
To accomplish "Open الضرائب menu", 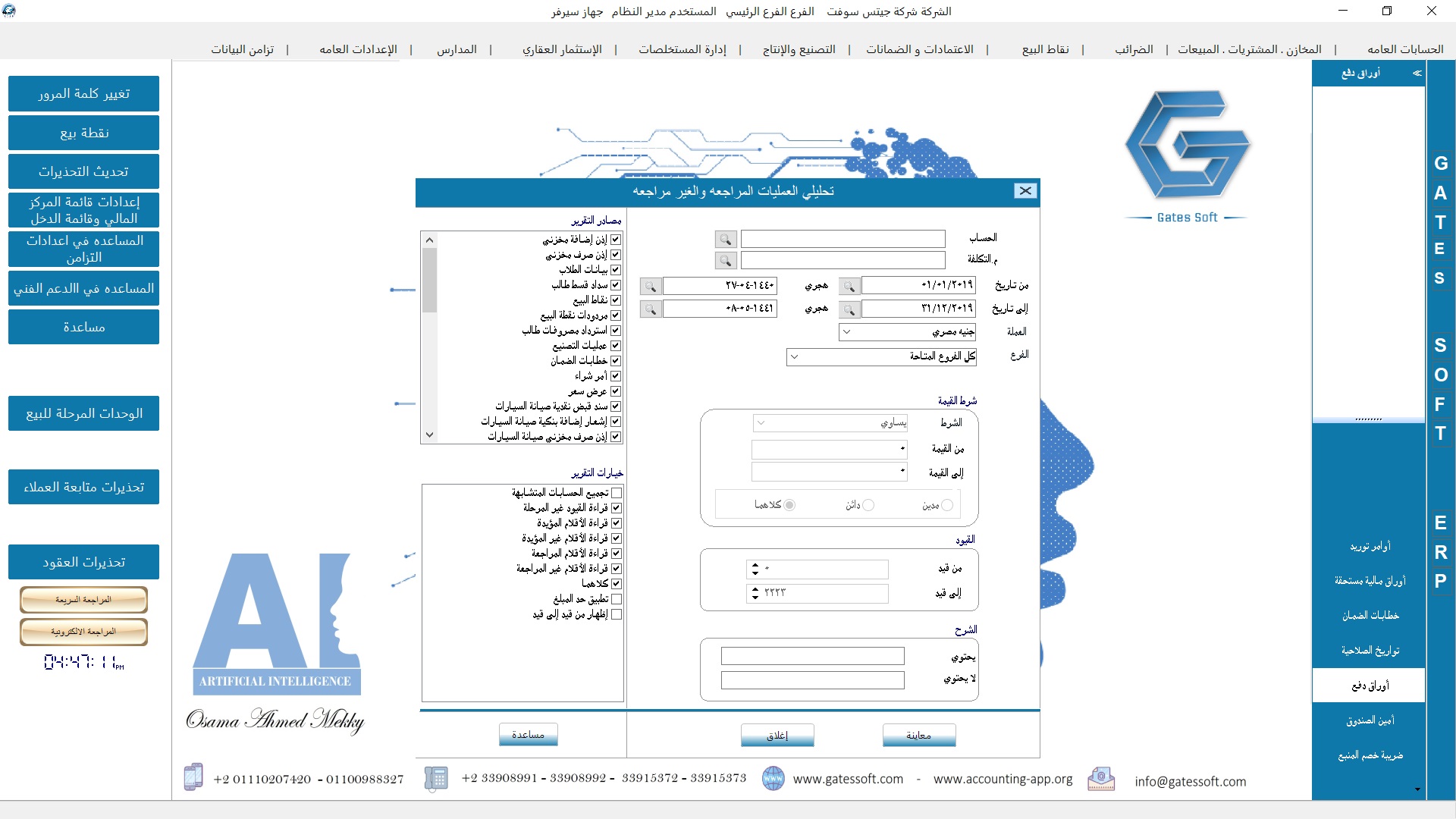I will 1134,49.
